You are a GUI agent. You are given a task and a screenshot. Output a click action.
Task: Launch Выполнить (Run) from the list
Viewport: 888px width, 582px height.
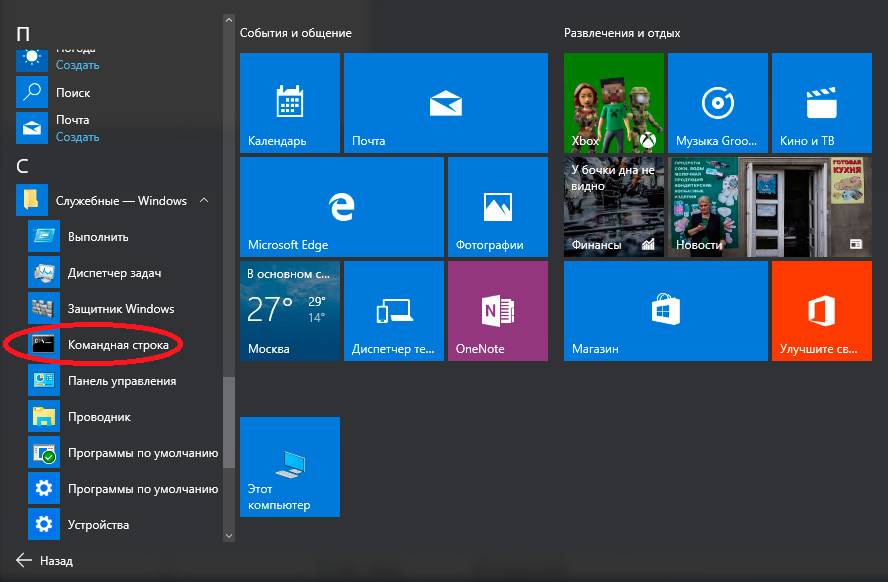pyautogui.click(x=97, y=237)
